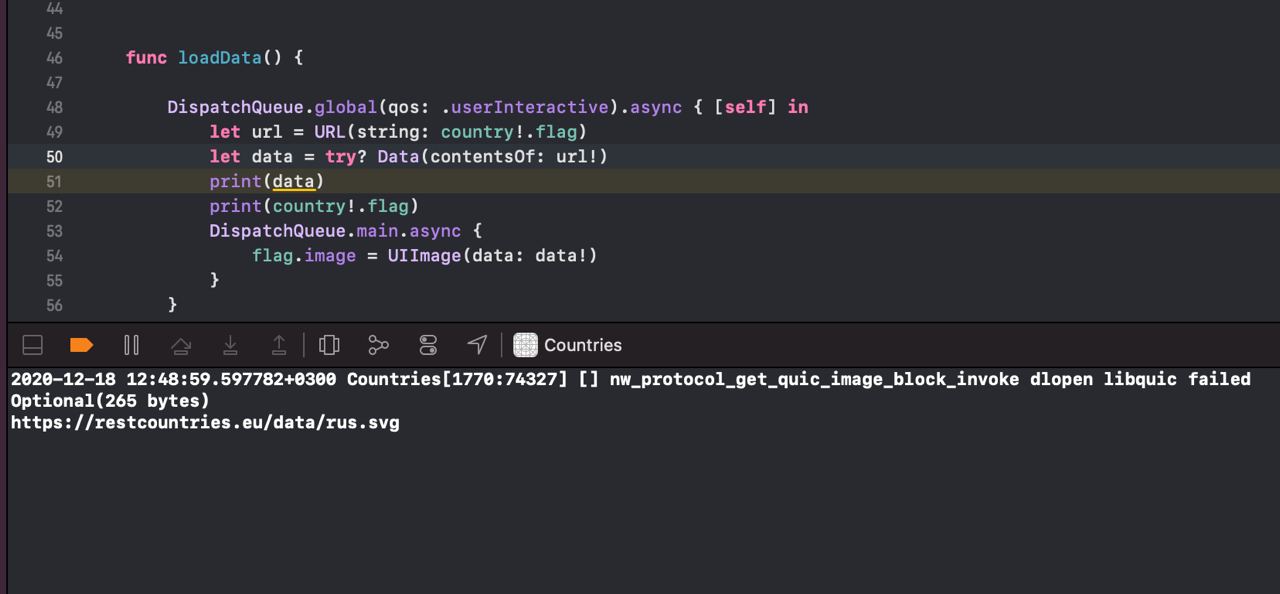Screen dimensions: 1280x594
Task: Click the Step Into debug icon
Action: [x=230, y=345]
